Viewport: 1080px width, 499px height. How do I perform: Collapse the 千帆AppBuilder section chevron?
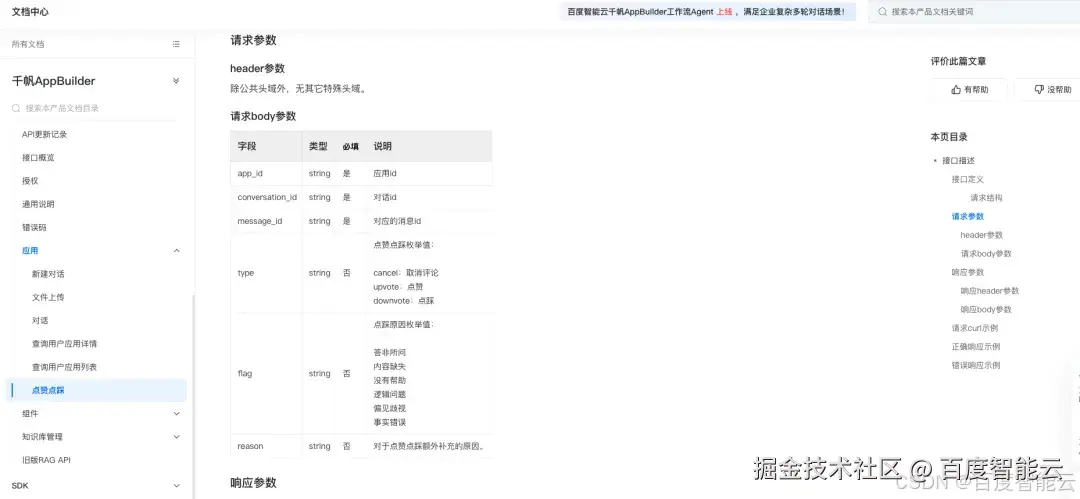click(176, 81)
